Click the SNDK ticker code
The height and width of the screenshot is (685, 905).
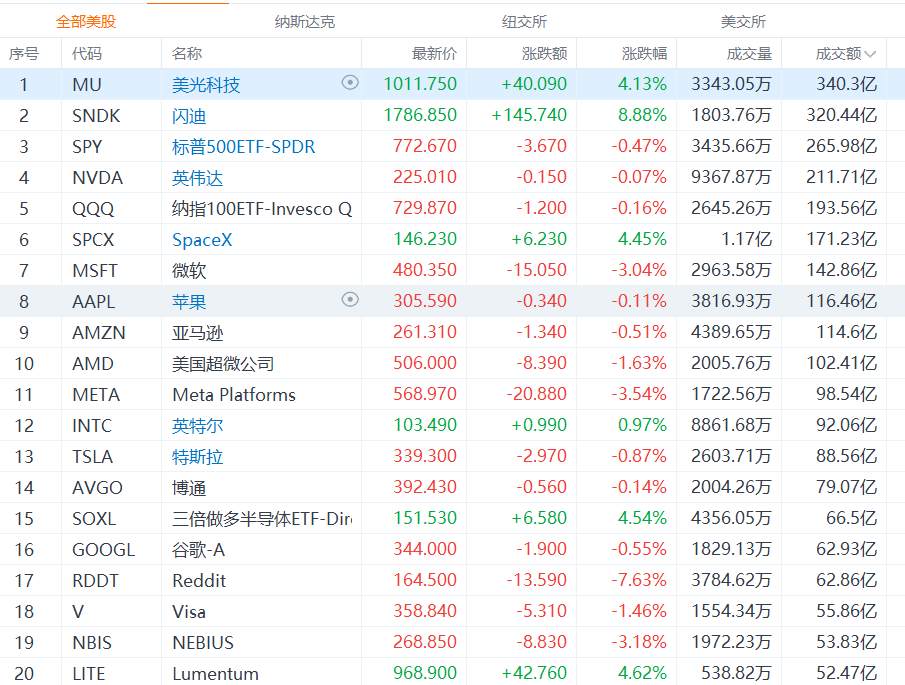pos(96,115)
